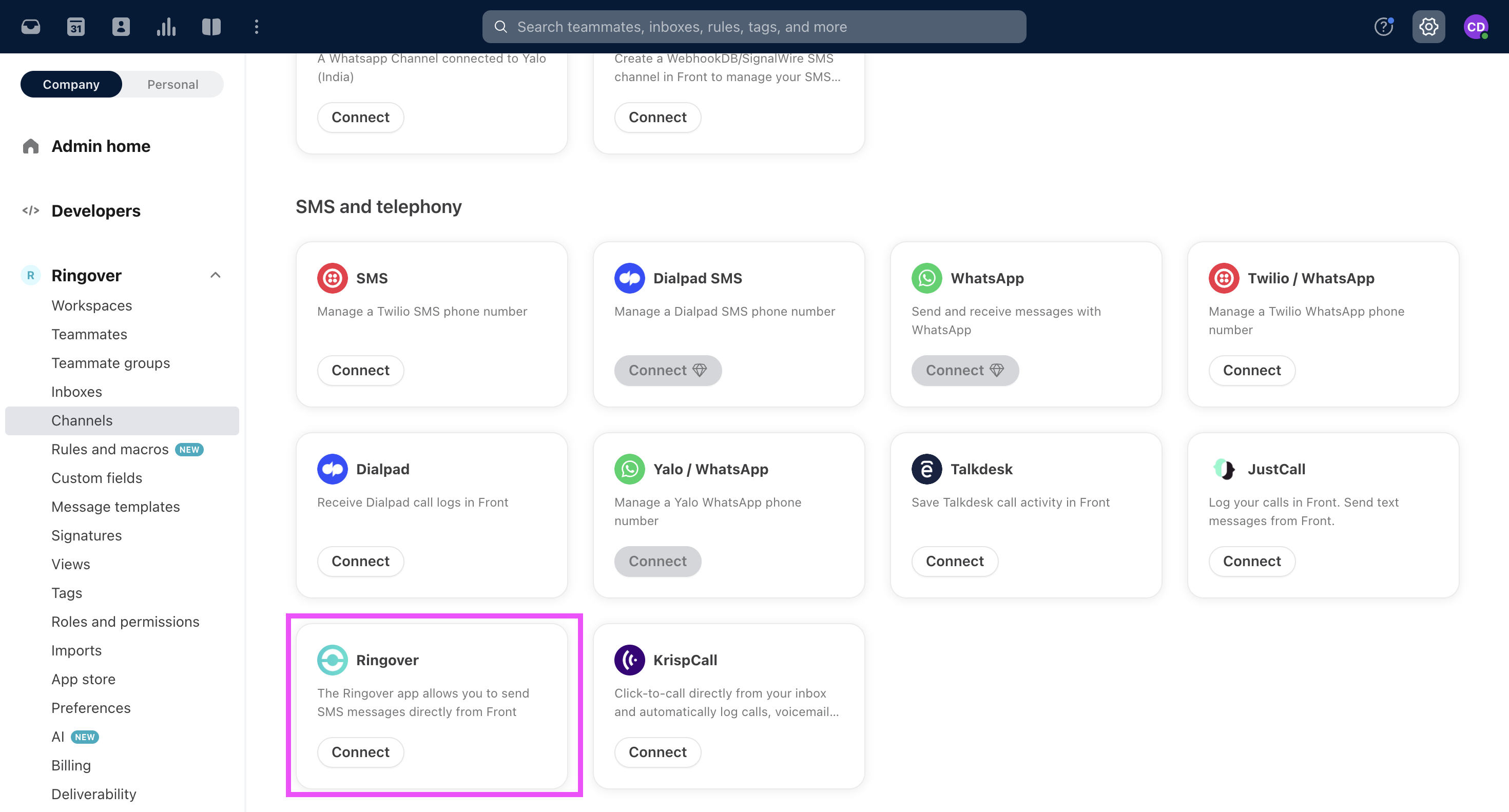The height and width of the screenshot is (812, 1509).
Task: Open Teammates in sidebar
Action: coord(89,334)
